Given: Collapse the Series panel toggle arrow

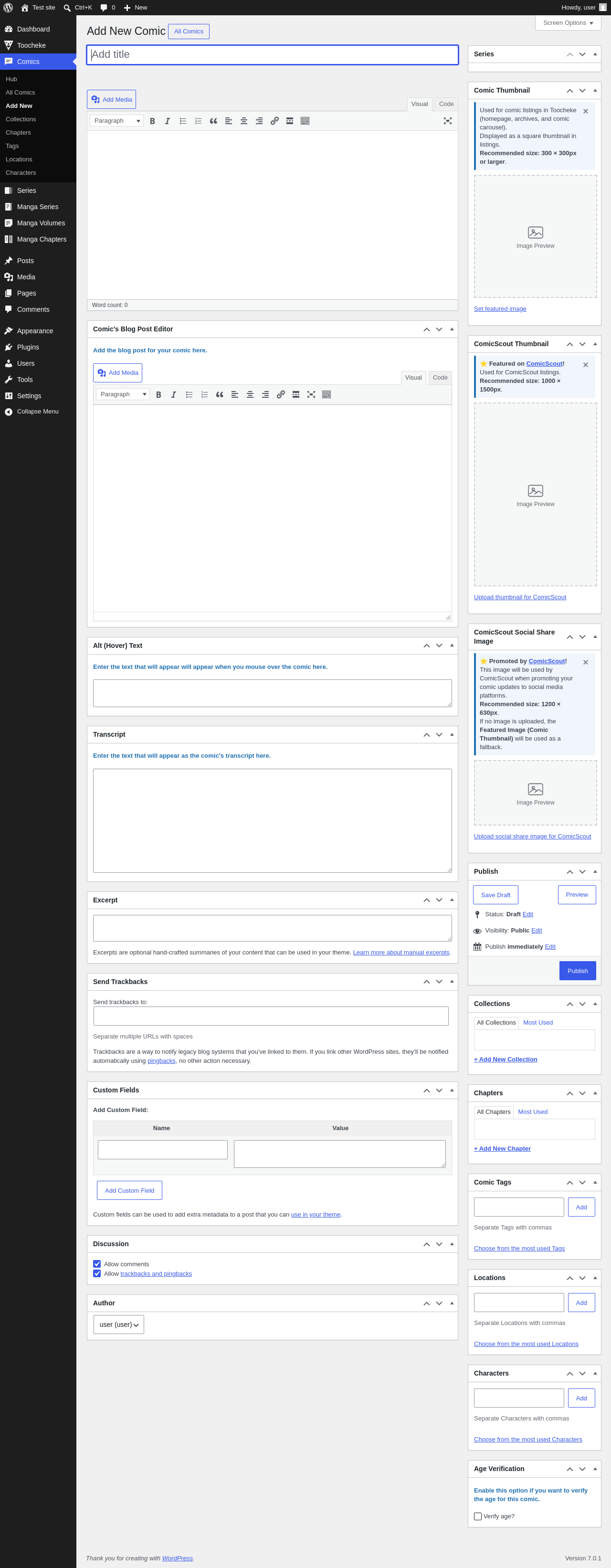Looking at the screenshot, I should pyautogui.click(x=595, y=54).
